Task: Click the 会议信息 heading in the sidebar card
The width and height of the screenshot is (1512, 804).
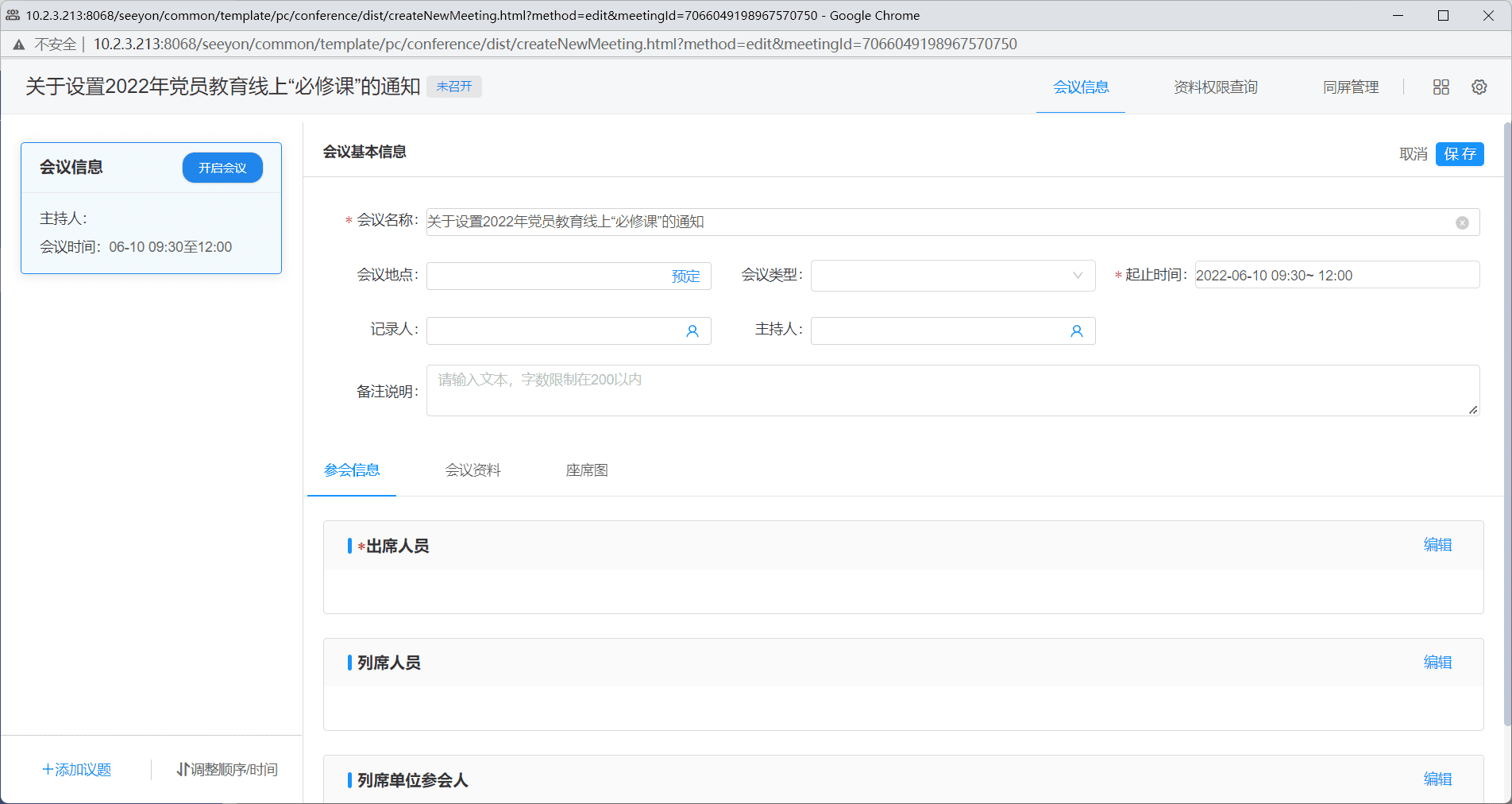Action: pos(71,168)
